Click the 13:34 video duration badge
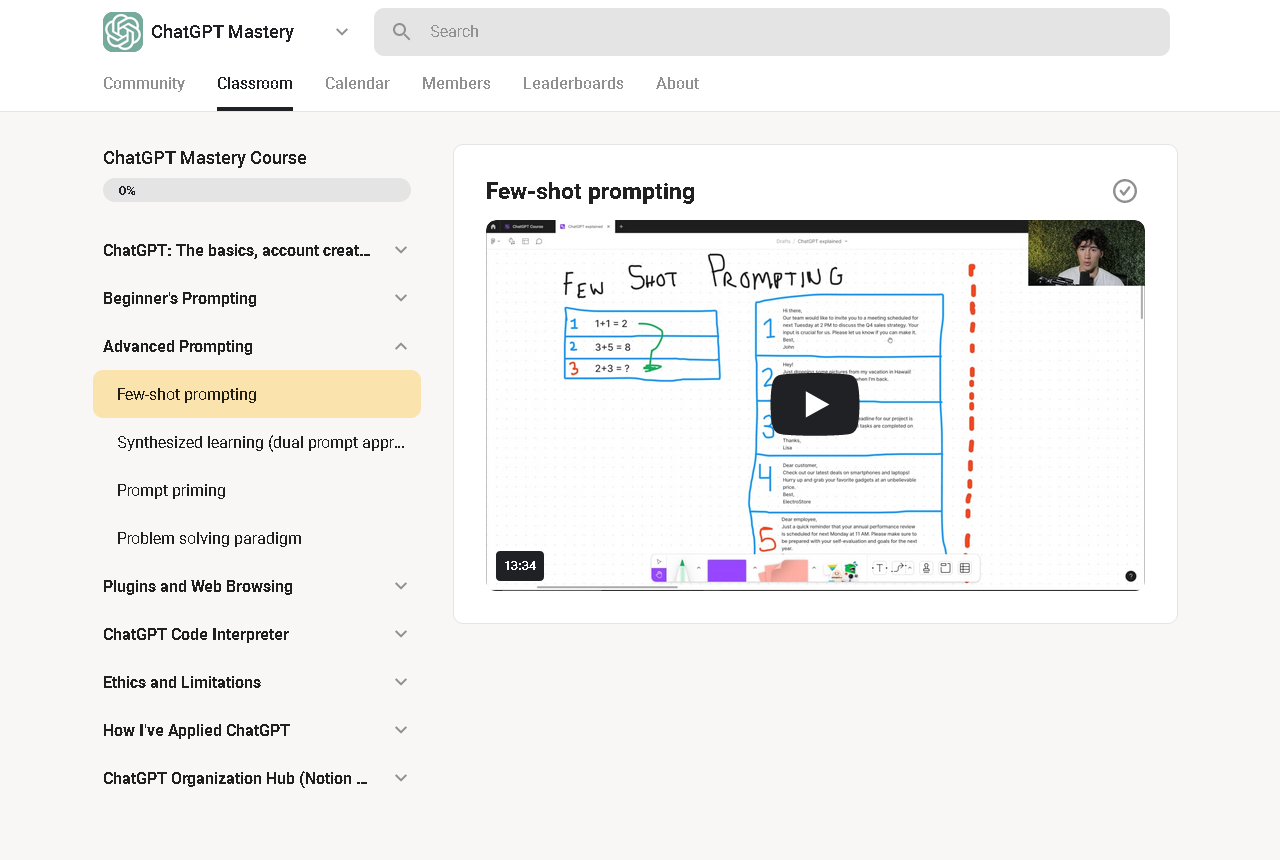The width and height of the screenshot is (1280, 860). click(x=520, y=566)
